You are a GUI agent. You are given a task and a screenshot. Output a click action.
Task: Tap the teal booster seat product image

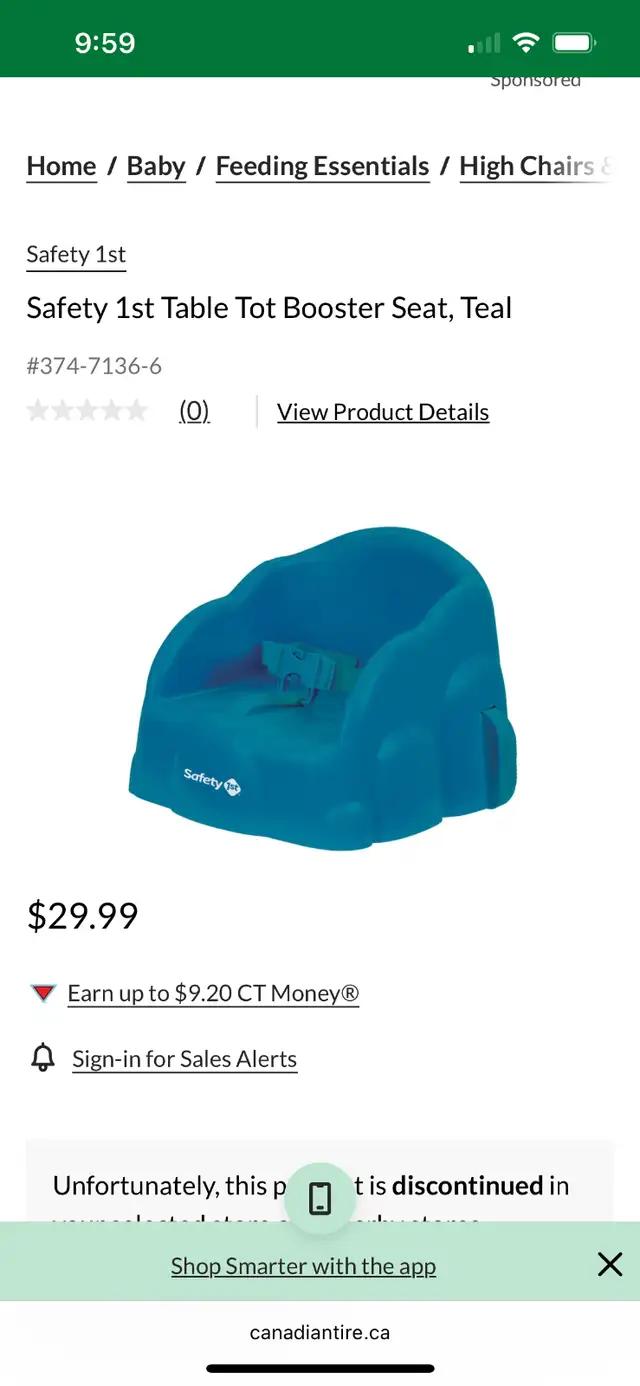click(323, 688)
